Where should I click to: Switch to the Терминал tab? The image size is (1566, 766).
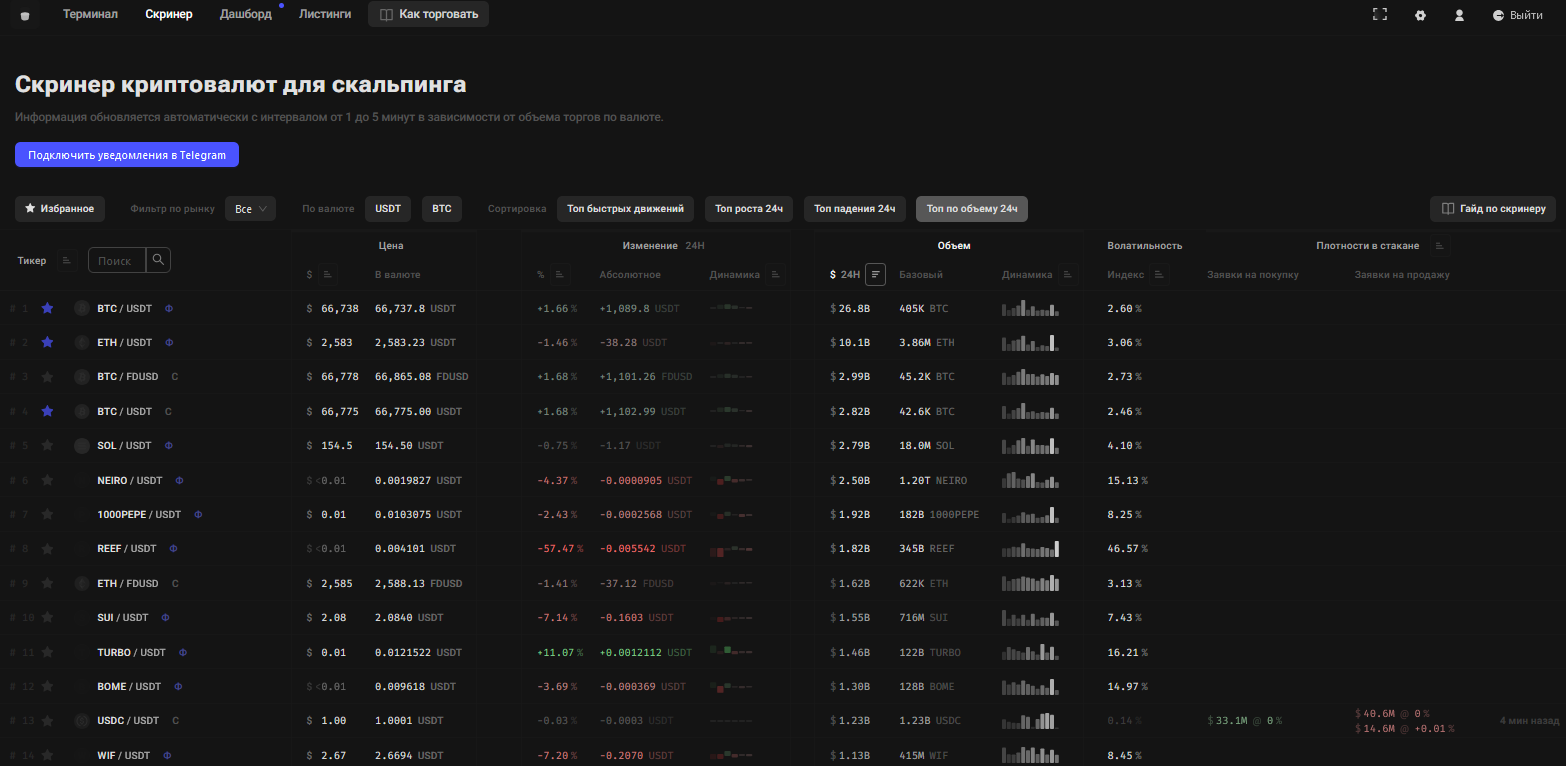pyautogui.click(x=90, y=14)
